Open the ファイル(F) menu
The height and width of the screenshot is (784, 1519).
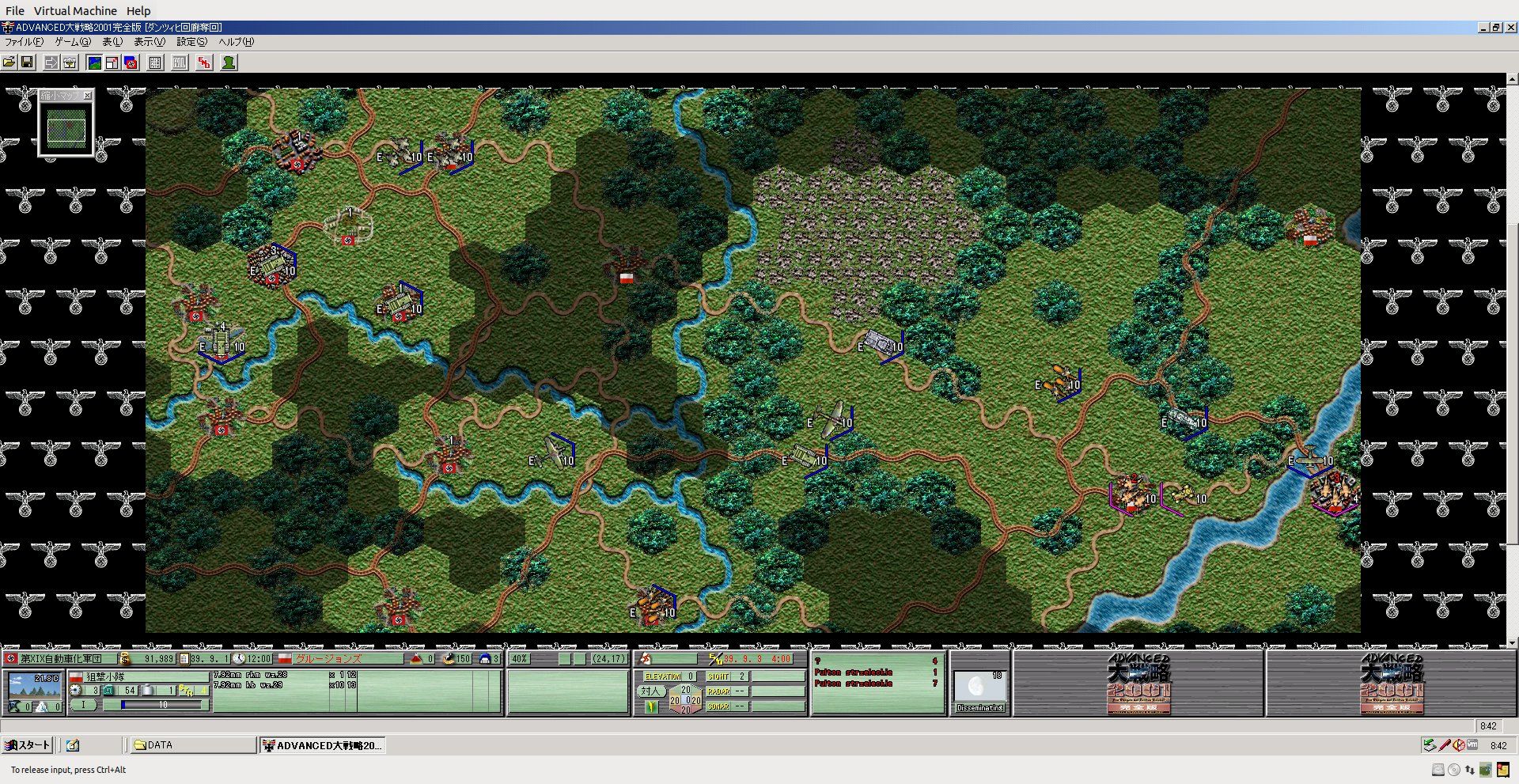click(x=24, y=42)
